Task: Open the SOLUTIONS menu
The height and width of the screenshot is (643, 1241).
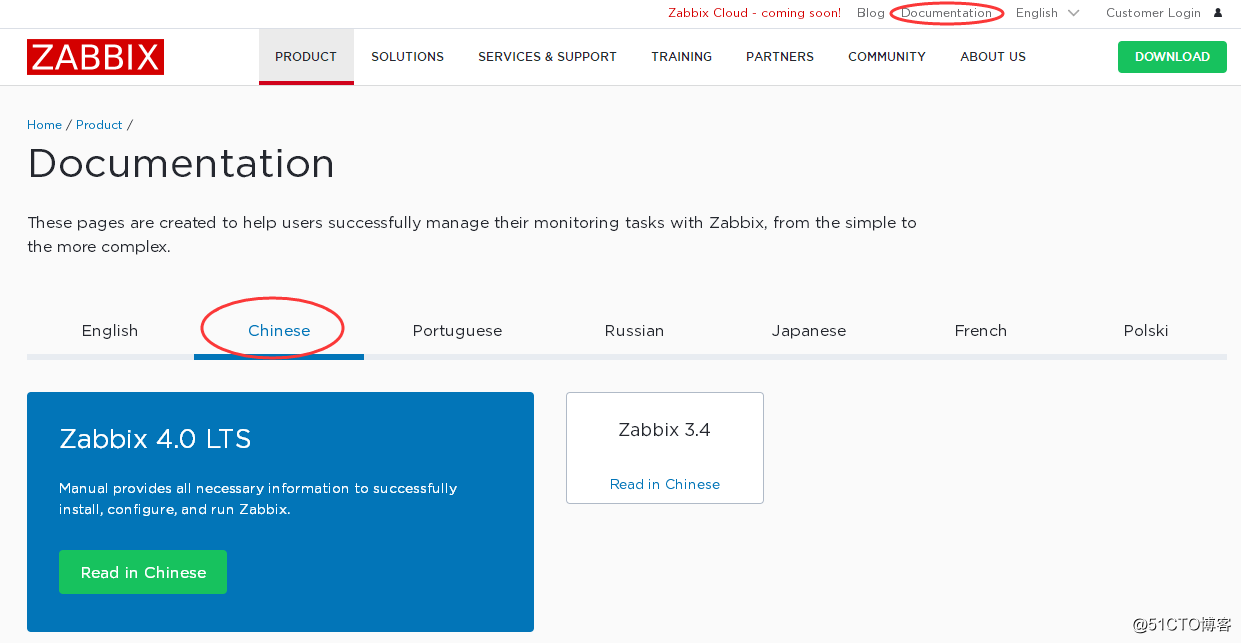Action: [x=407, y=57]
